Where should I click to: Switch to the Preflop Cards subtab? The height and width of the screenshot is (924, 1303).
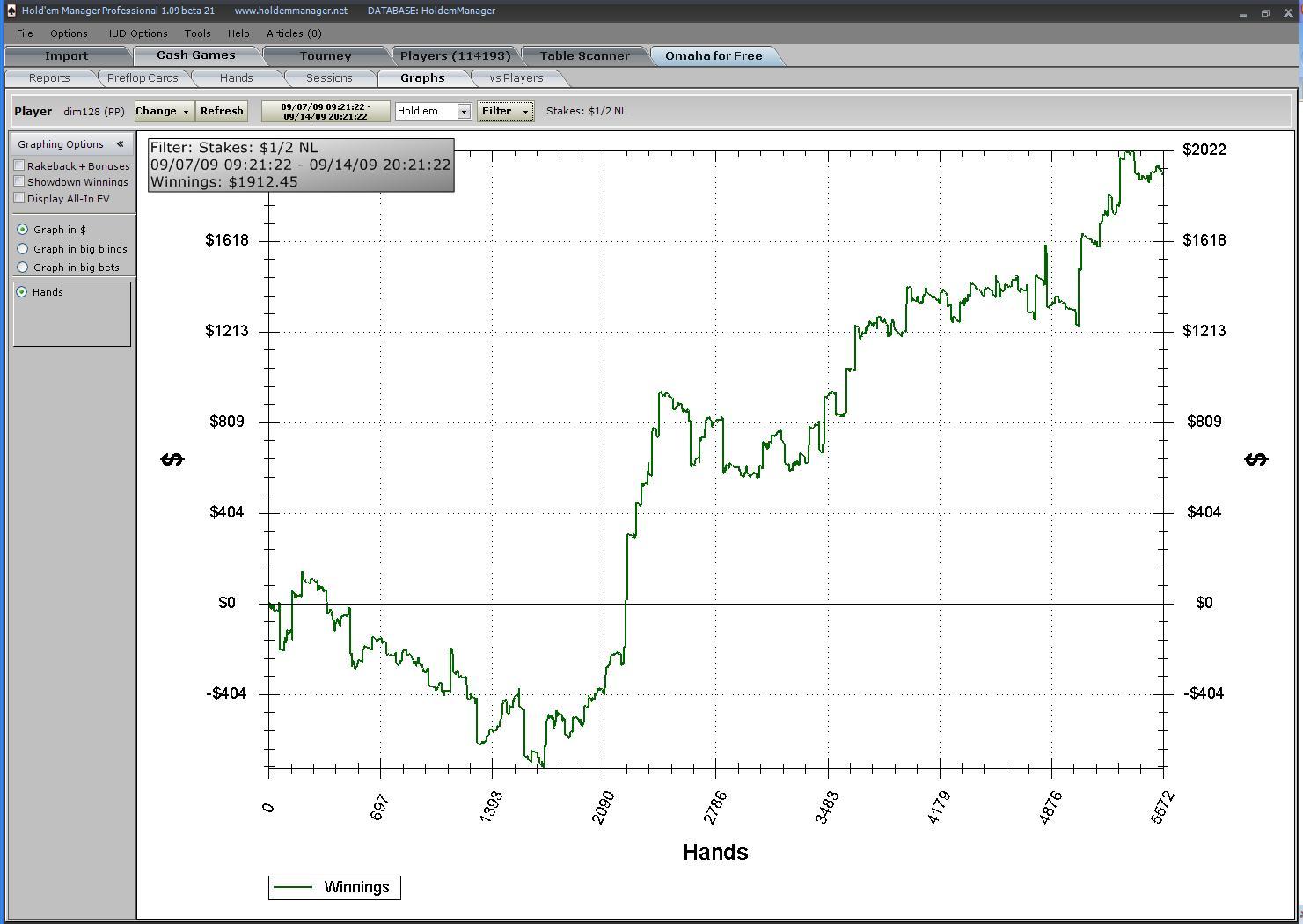click(x=143, y=78)
